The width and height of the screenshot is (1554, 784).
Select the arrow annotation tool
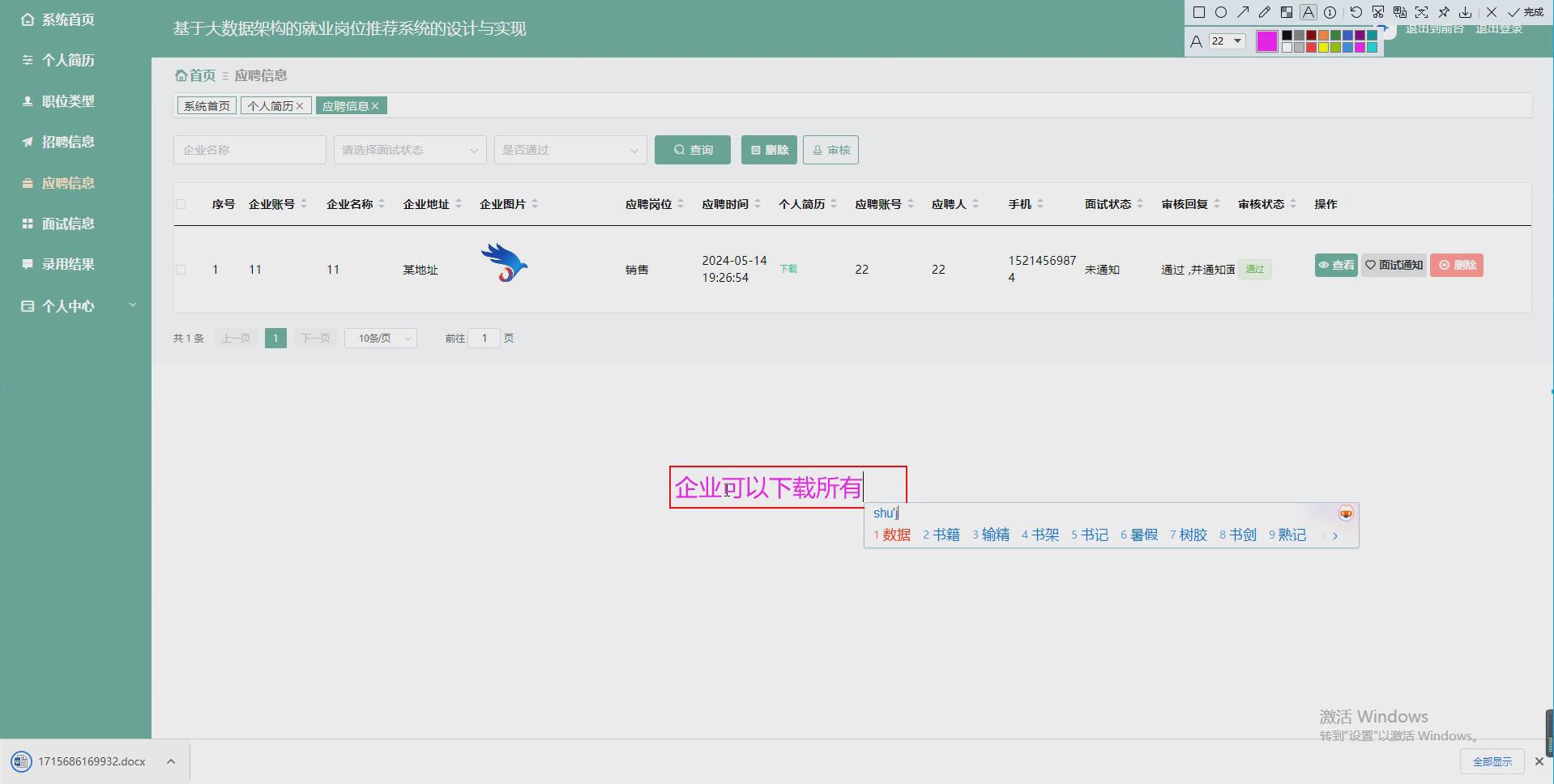(x=1243, y=12)
